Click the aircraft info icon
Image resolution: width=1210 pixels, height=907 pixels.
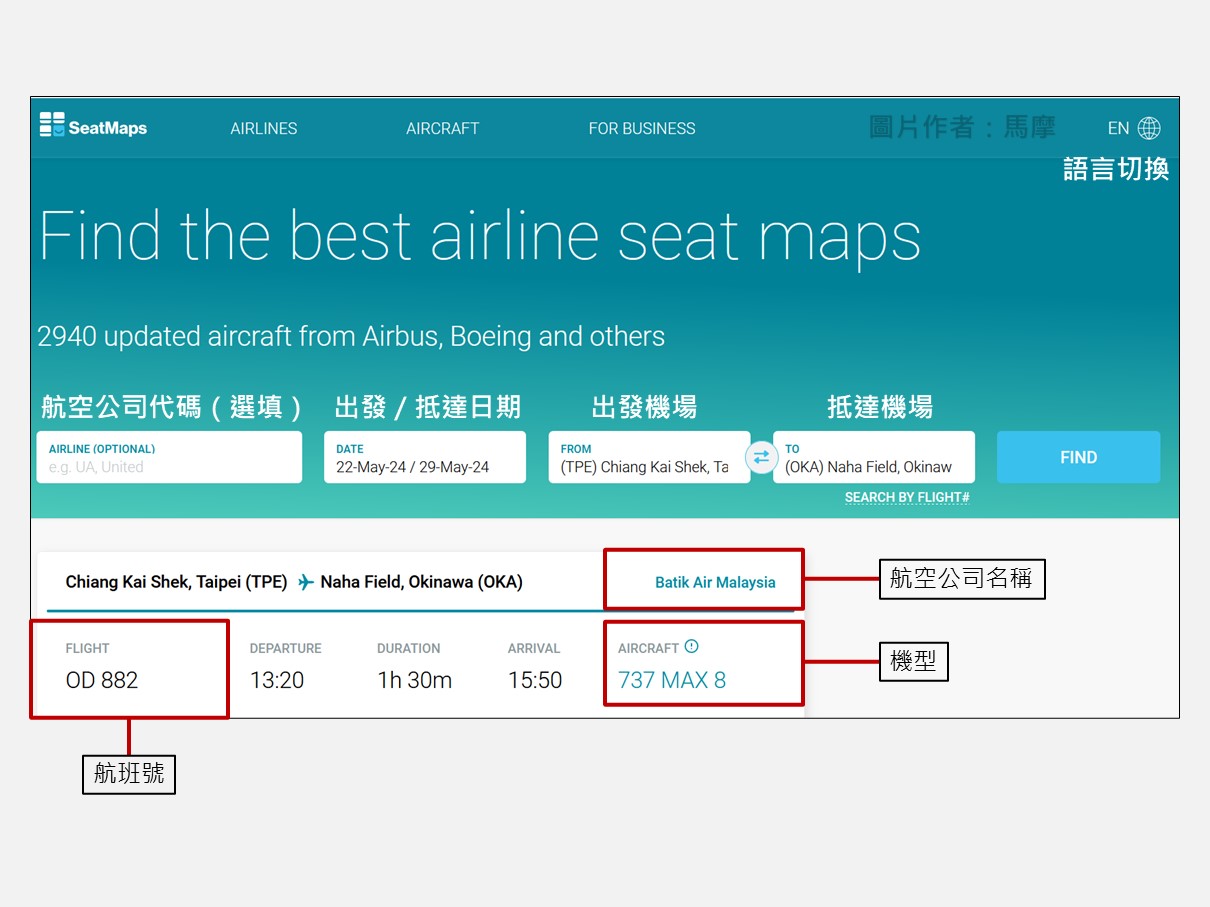(691, 647)
